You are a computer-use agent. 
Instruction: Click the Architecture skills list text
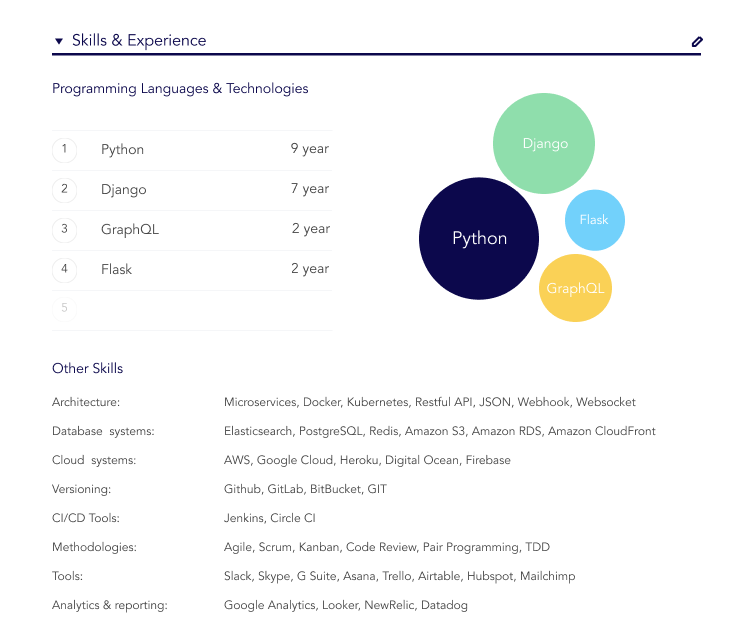point(429,402)
